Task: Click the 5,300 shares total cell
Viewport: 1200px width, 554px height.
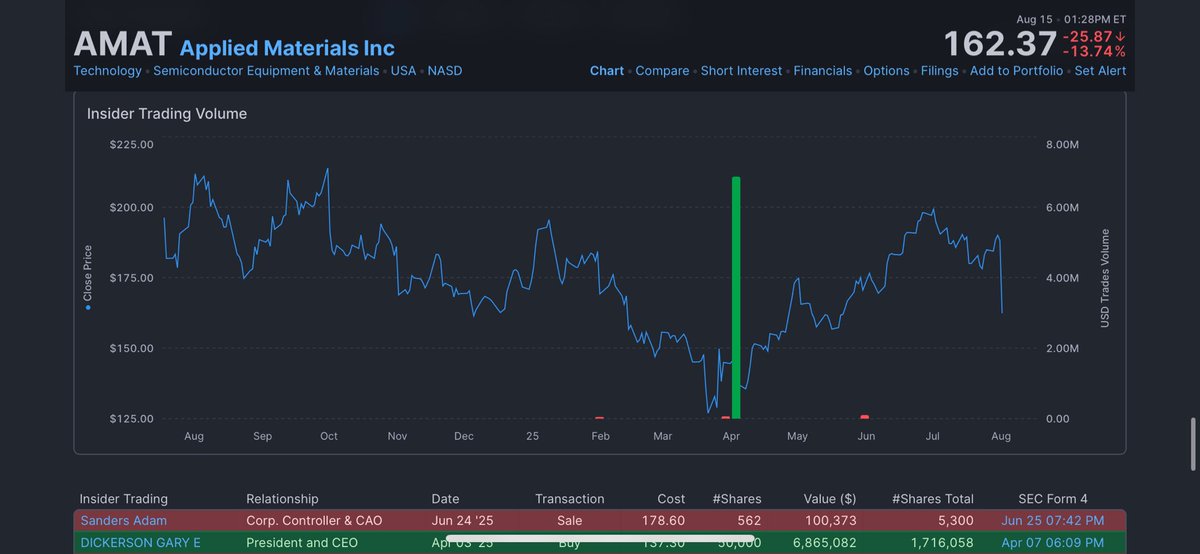Action: click(957, 520)
